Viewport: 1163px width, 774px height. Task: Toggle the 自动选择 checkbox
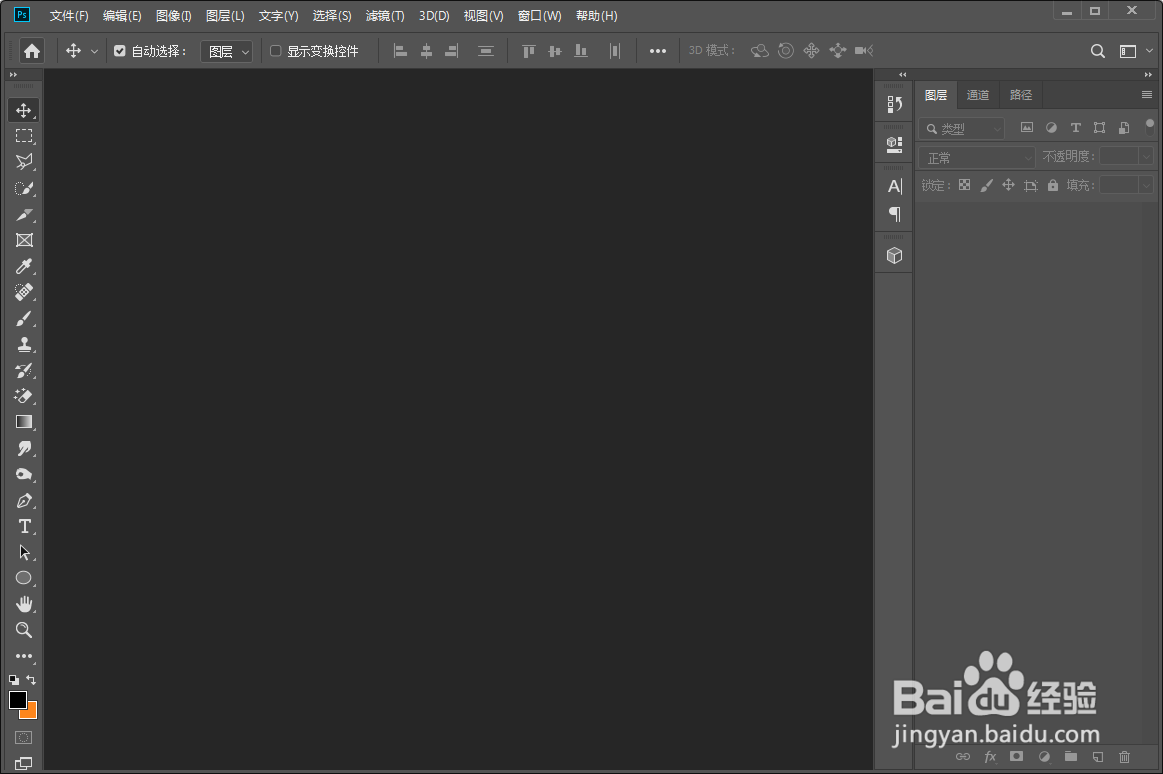click(119, 51)
